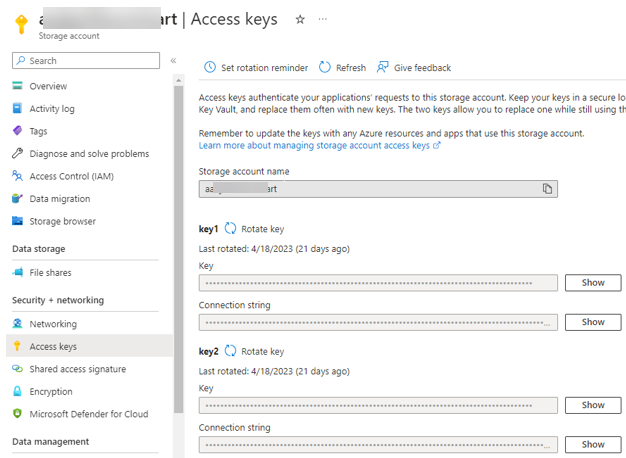Open Data migration page
Viewport: 626px width, 458px height.
(60, 199)
